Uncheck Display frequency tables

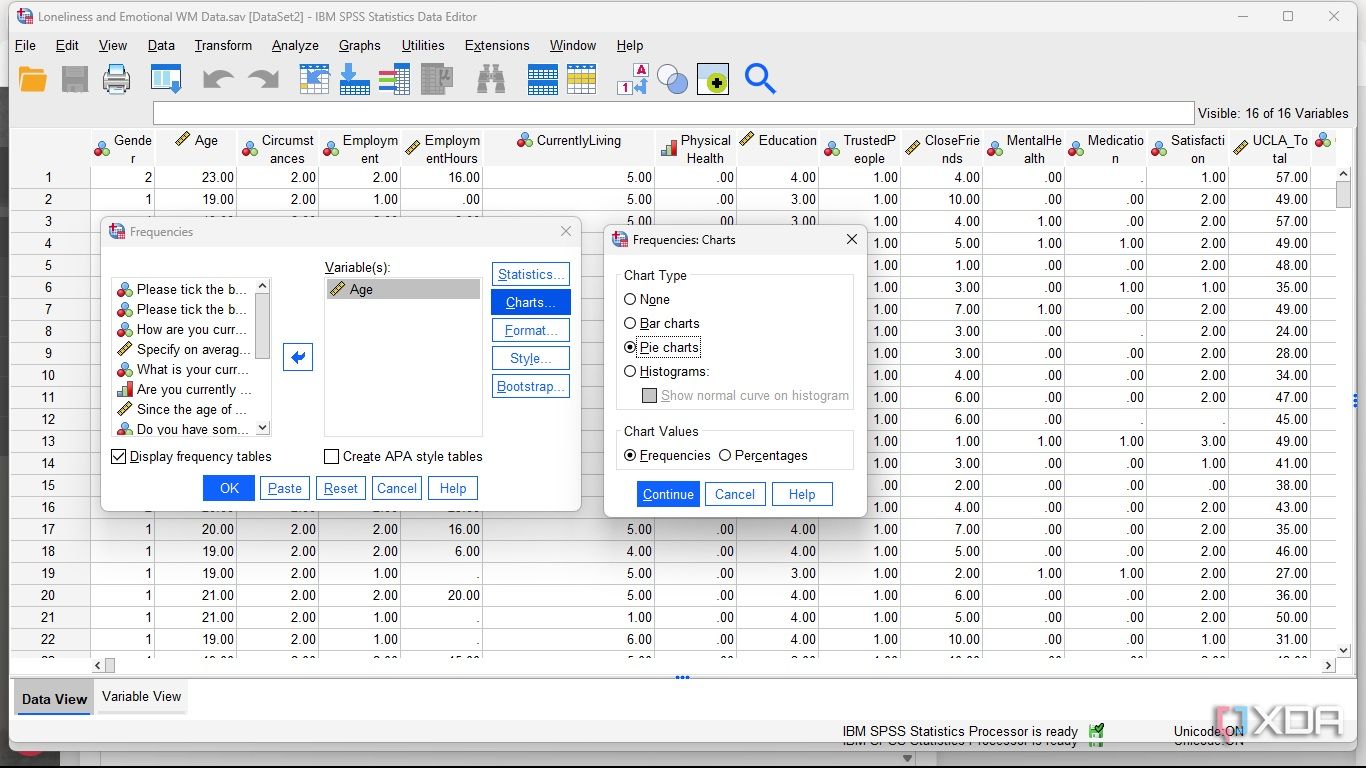119,456
